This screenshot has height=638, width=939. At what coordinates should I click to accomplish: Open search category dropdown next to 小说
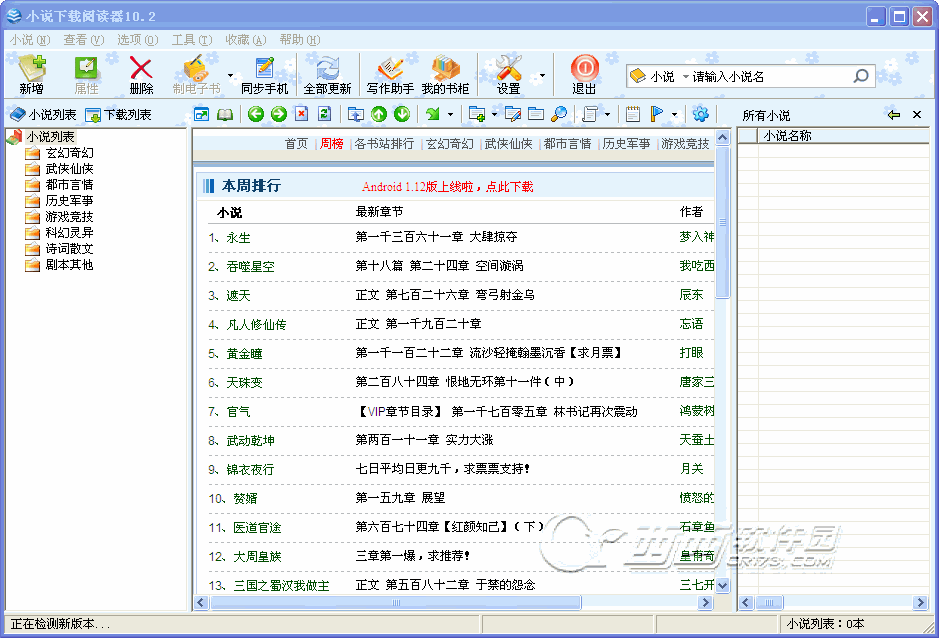pos(685,77)
